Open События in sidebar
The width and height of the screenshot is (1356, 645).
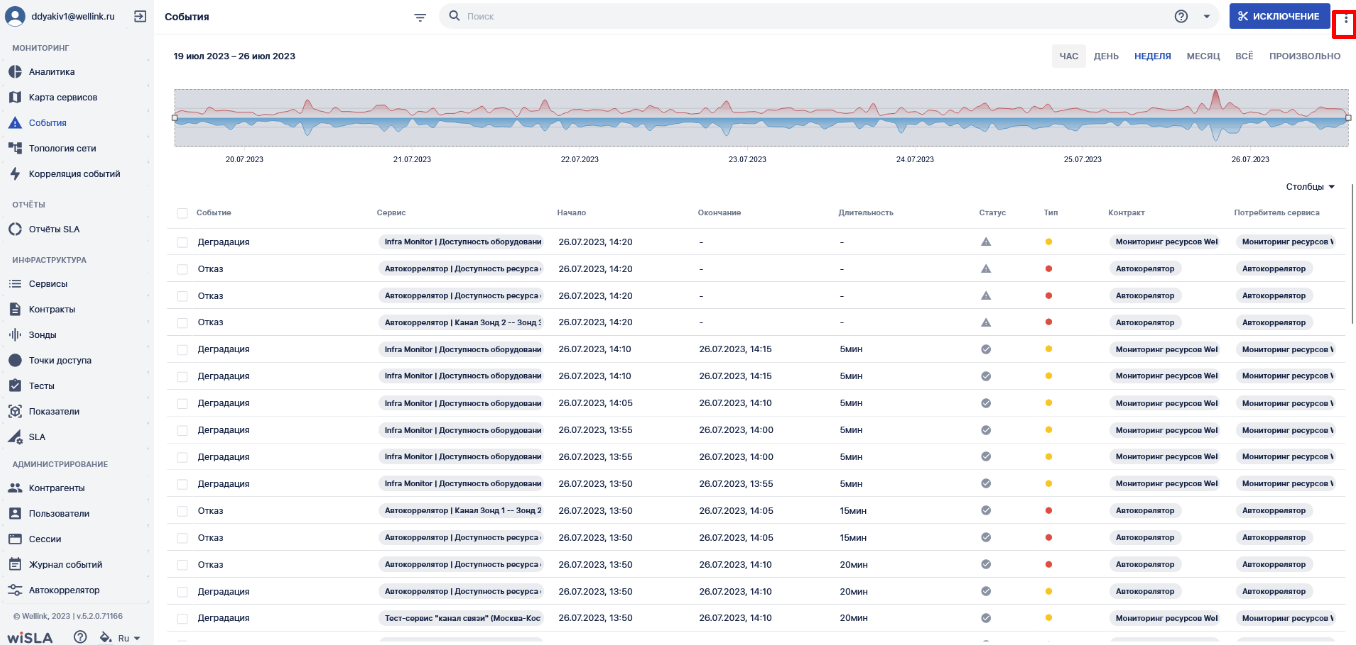click(x=47, y=123)
